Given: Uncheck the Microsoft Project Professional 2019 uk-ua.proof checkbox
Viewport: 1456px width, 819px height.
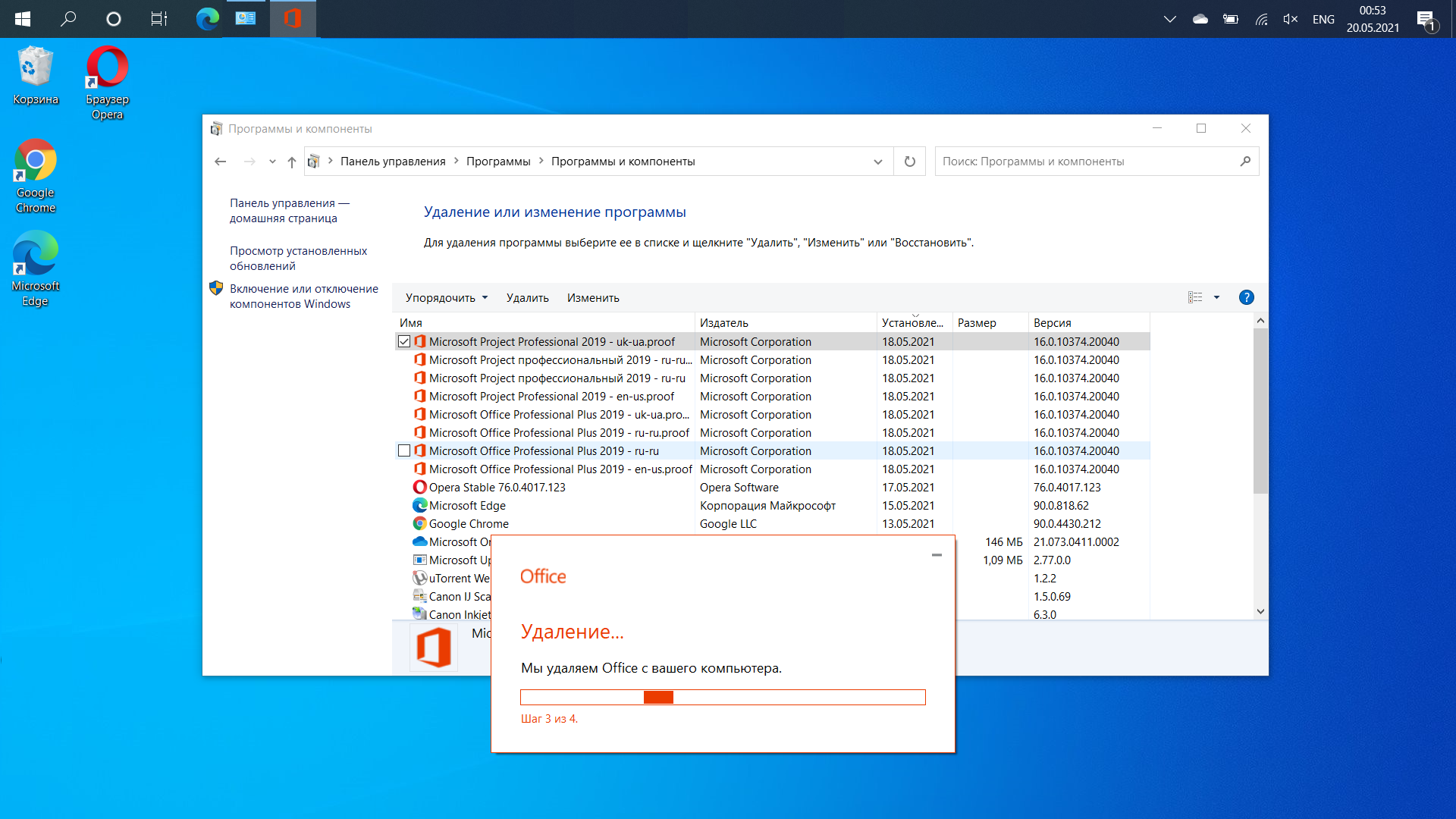Looking at the screenshot, I should point(404,342).
